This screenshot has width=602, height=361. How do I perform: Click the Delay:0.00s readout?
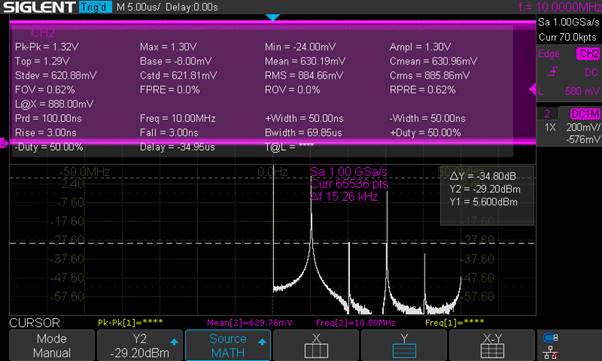coord(192,7)
